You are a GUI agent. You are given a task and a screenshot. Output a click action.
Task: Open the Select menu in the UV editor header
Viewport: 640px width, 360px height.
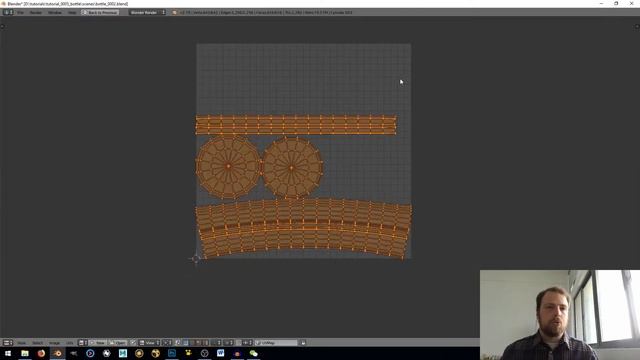[x=38, y=343]
